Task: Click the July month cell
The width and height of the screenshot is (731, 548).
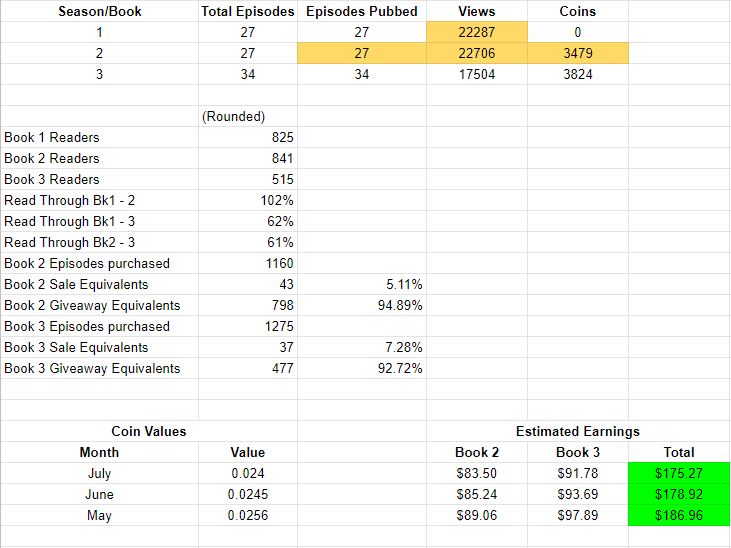Action: point(99,473)
